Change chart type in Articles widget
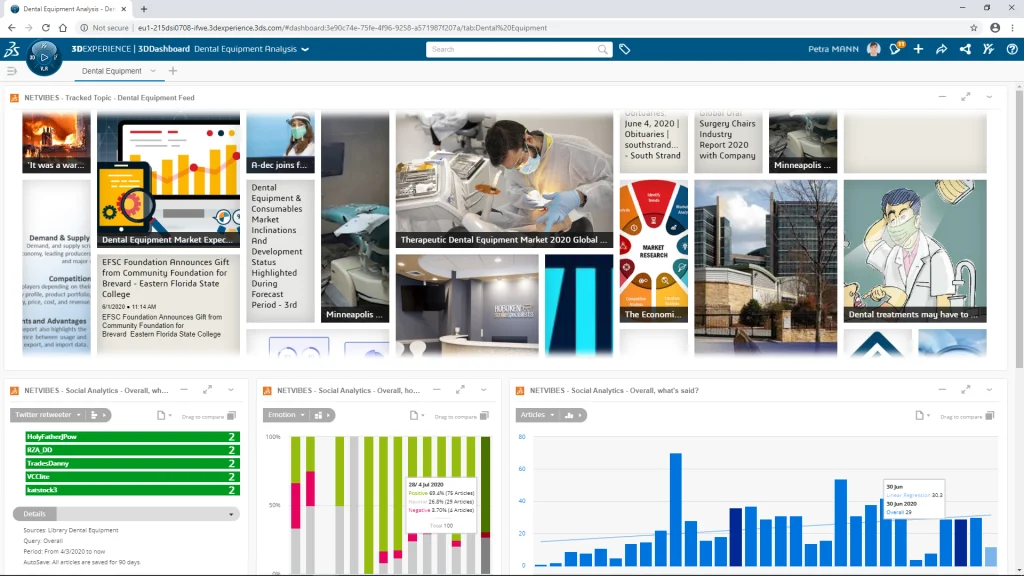This screenshot has height=576, width=1024. [x=573, y=415]
